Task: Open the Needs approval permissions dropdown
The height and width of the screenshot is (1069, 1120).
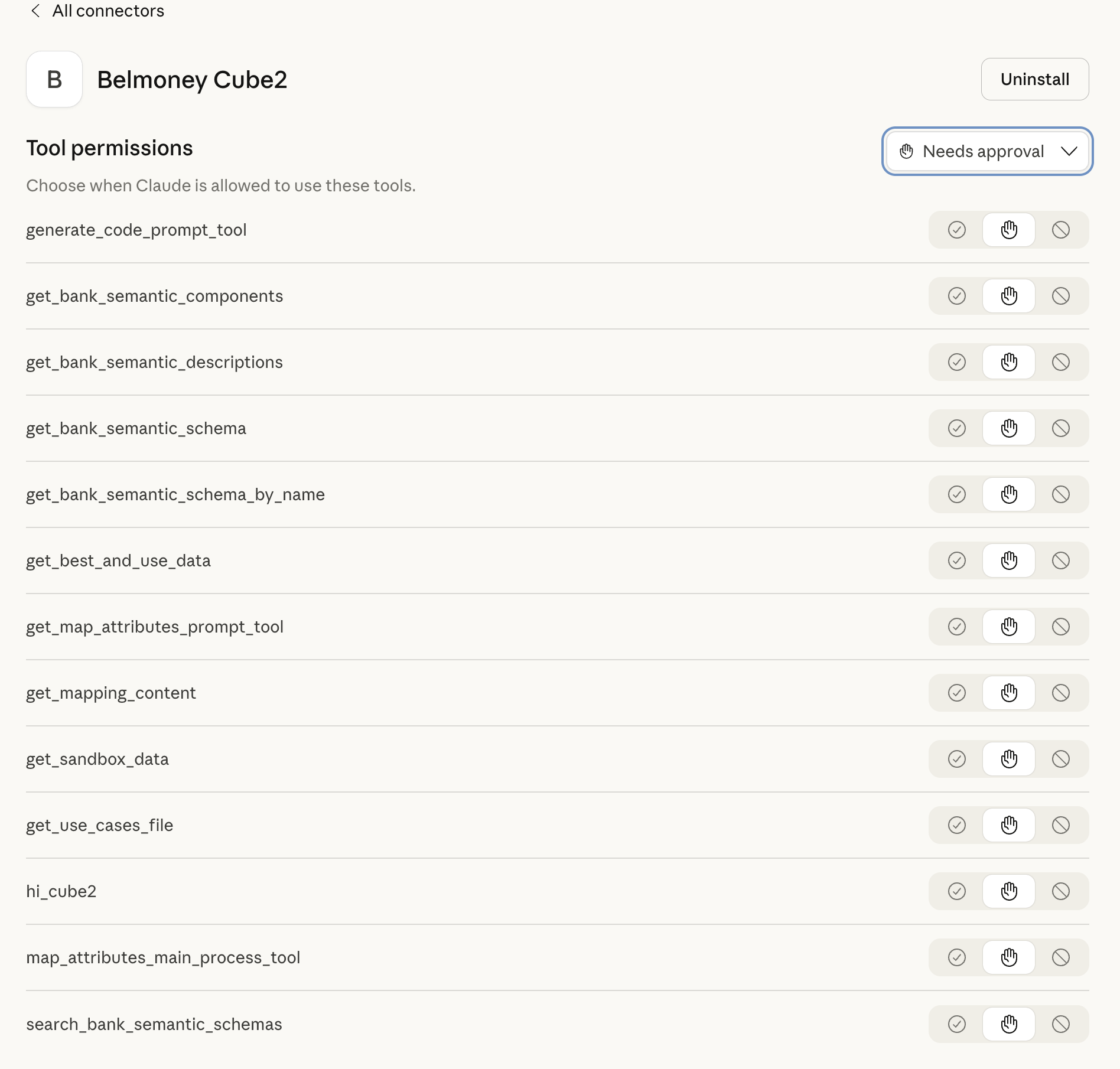Action: [986, 151]
